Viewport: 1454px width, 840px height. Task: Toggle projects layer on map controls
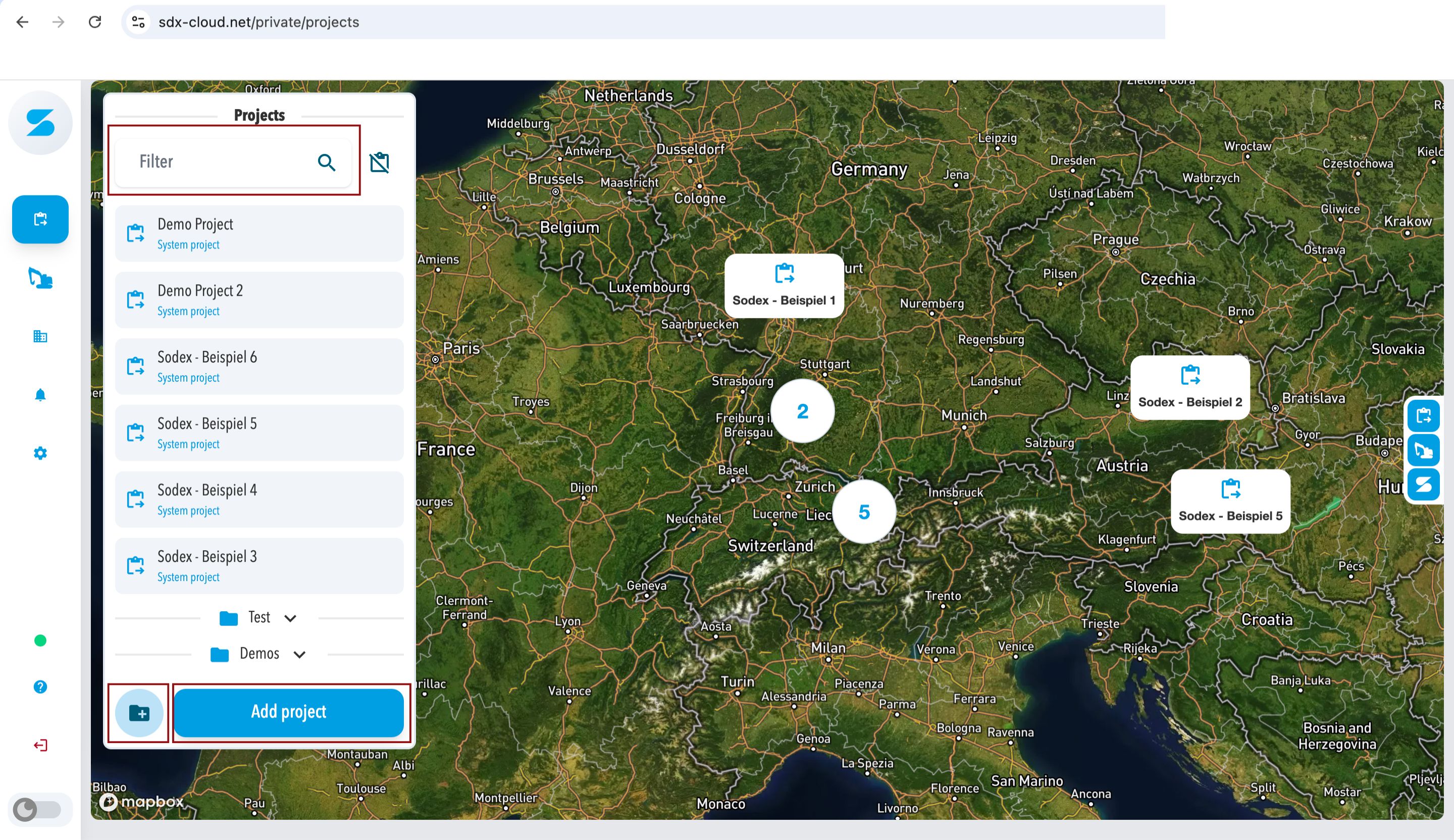tap(1423, 415)
